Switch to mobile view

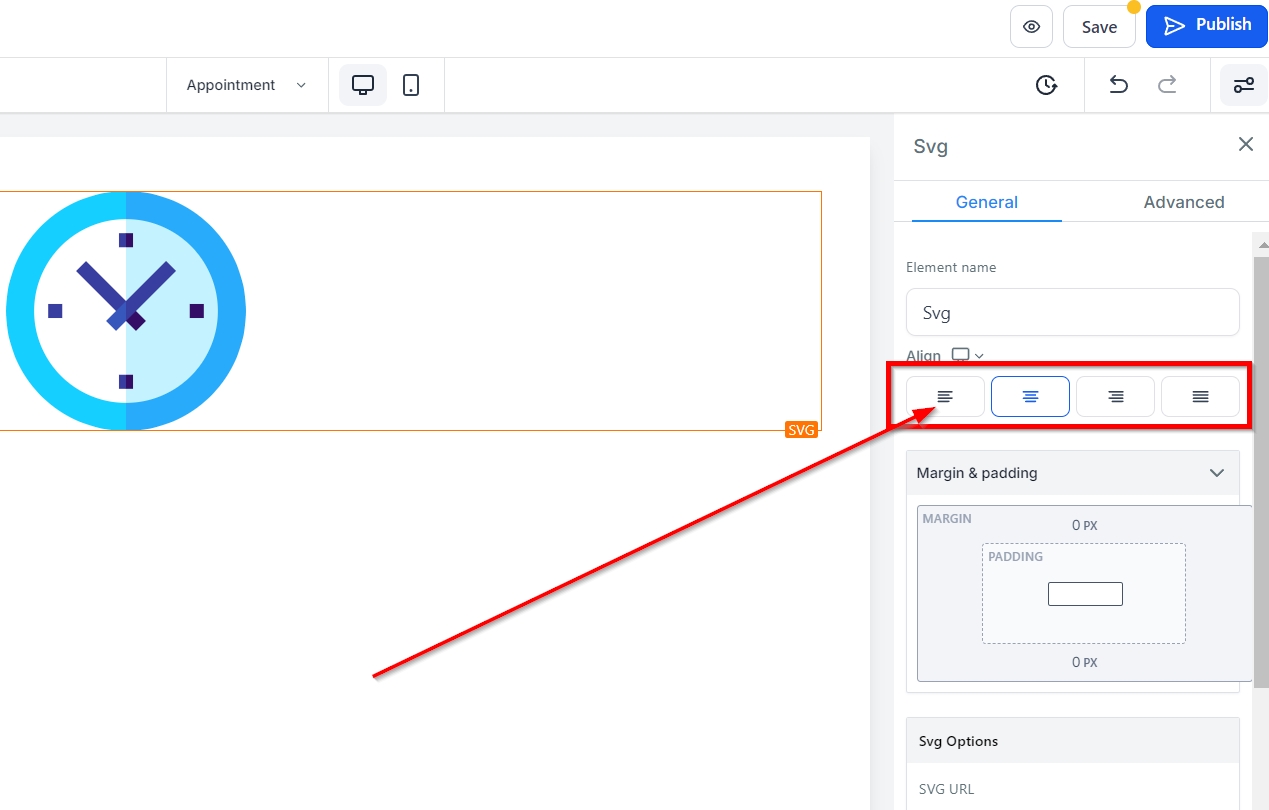[x=411, y=85]
